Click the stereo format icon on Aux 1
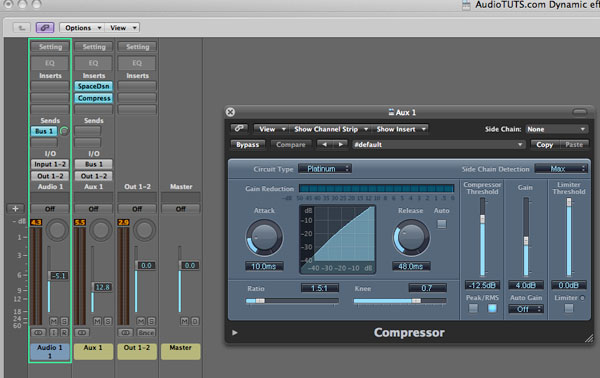This screenshot has width=600, height=378. 82,332
